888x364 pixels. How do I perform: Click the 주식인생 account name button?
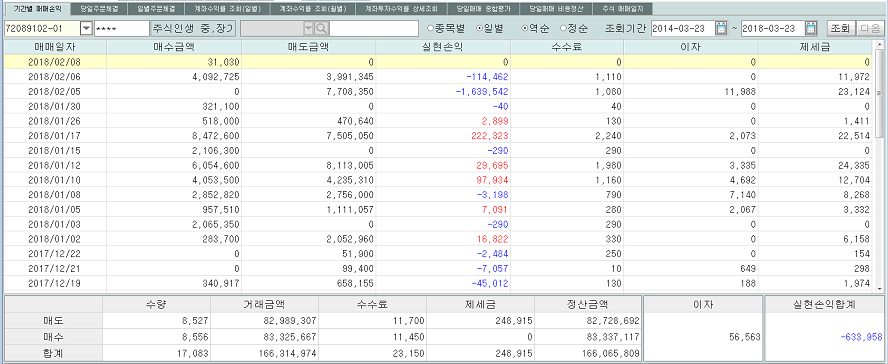click(193, 28)
